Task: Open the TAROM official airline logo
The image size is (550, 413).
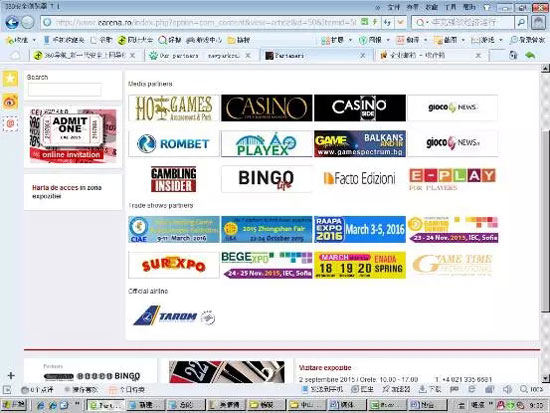Action: tap(174, 316)
